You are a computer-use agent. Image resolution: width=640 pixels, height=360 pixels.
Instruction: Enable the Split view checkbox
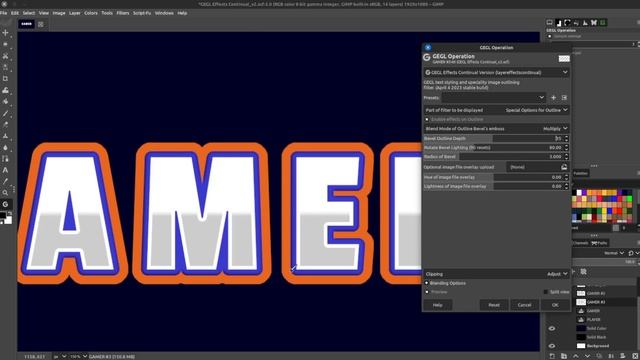(546, 292)
